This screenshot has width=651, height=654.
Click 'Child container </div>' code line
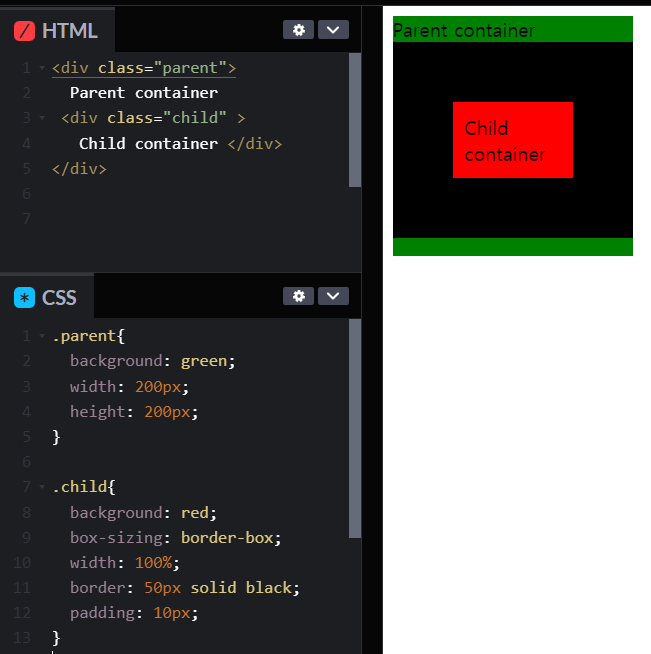[181, 143]
